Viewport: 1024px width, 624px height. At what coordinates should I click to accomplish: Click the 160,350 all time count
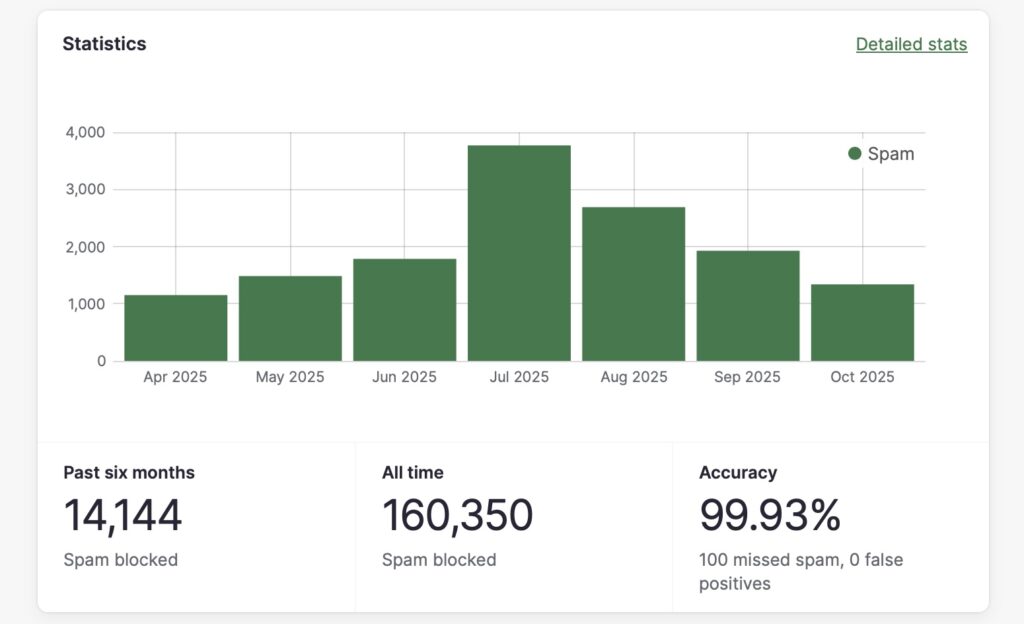[457, 515]
